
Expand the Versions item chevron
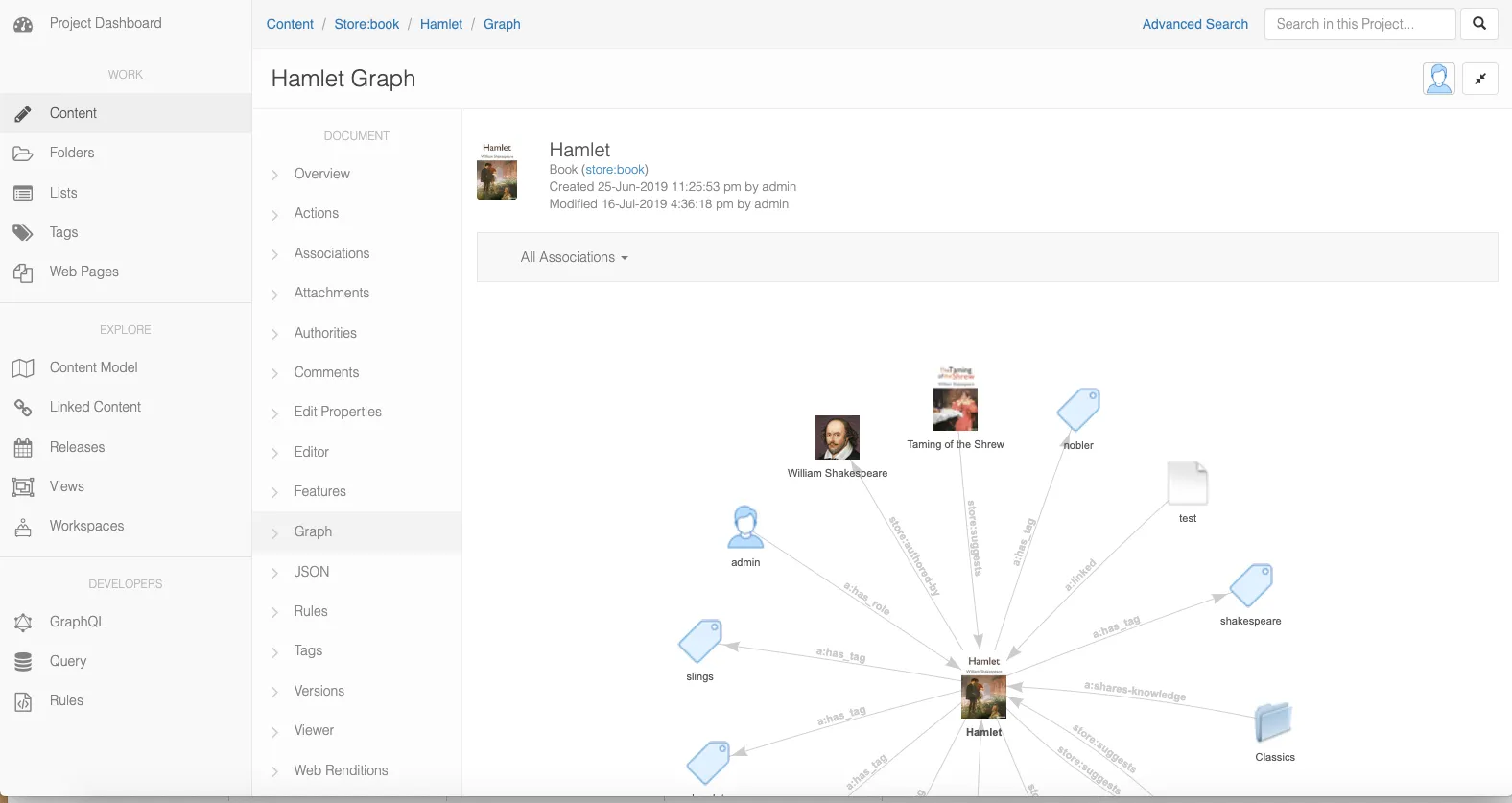click(275, 692)
